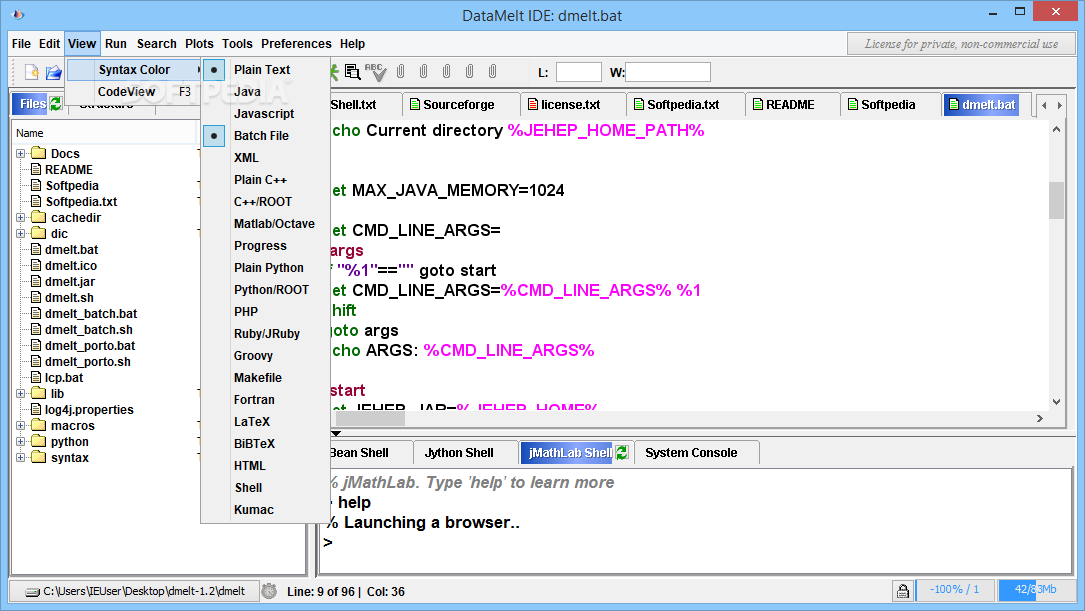Select Plain Text syntax radio option
Image resolution: width=1085 pixels, height=611 pixels.
(x=214, y=70)
